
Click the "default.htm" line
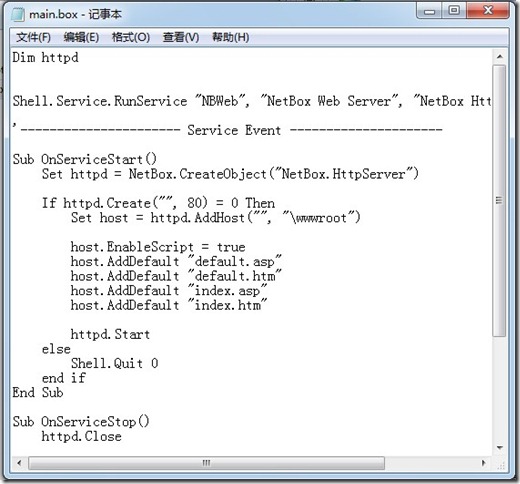(176, 276)
